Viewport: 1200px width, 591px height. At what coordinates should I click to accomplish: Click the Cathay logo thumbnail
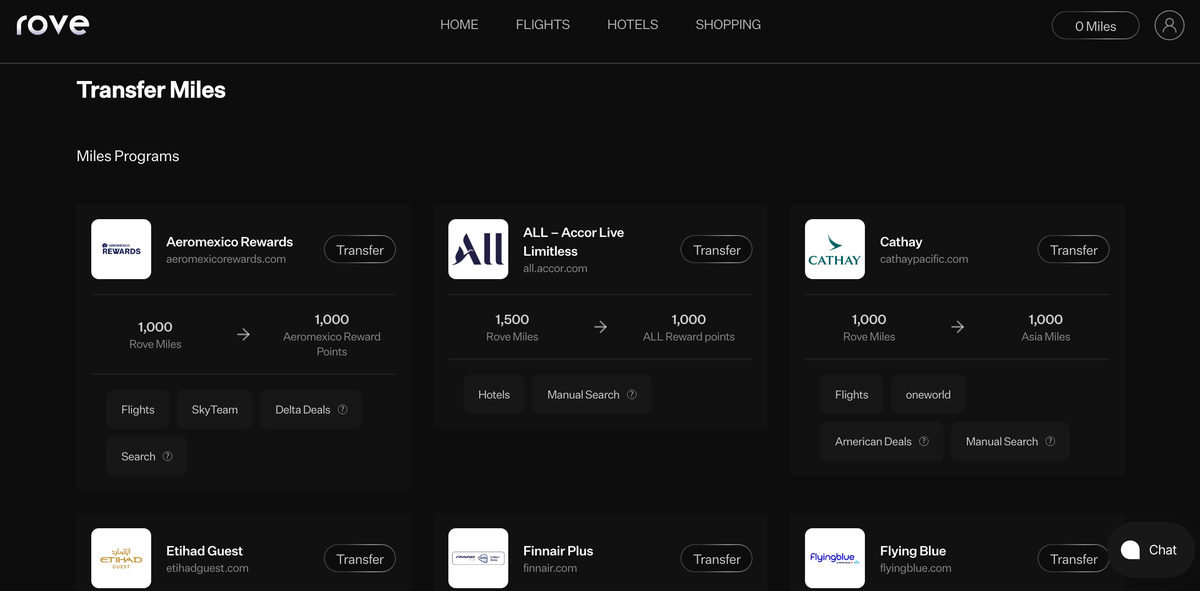click(835, 249)
